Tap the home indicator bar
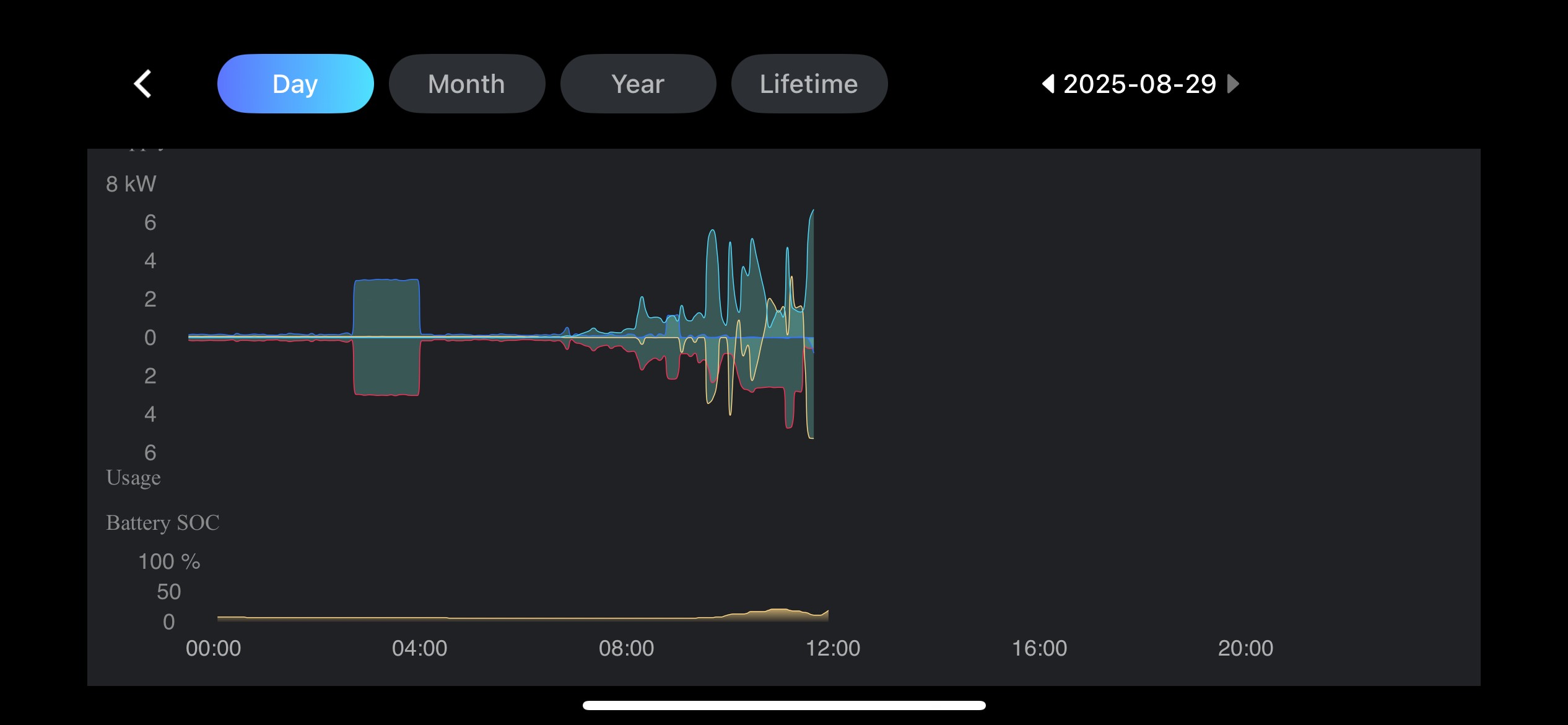 pyautogui.click(x=783, y=705)
